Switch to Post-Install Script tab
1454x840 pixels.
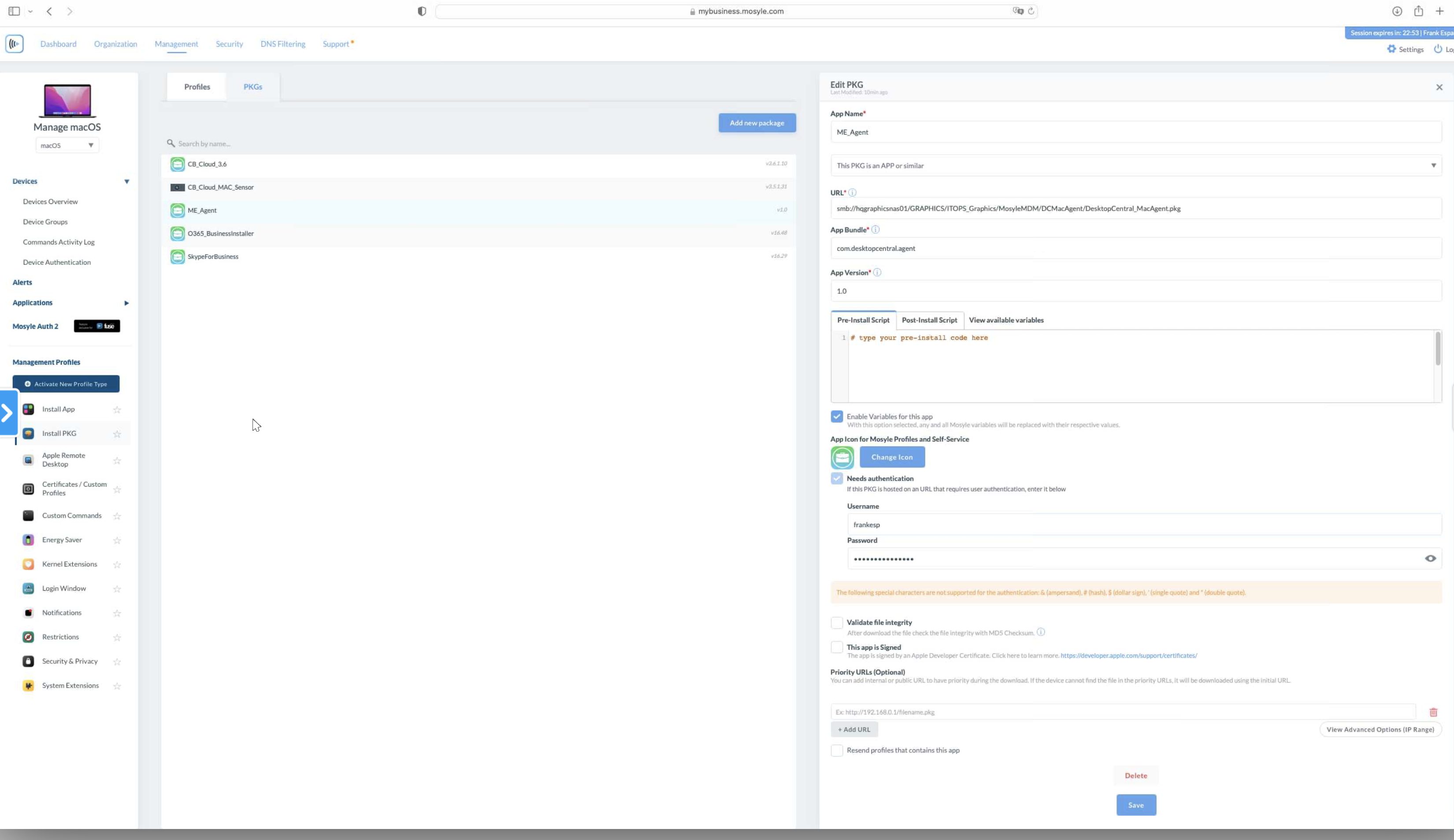[x=929, y=320]
